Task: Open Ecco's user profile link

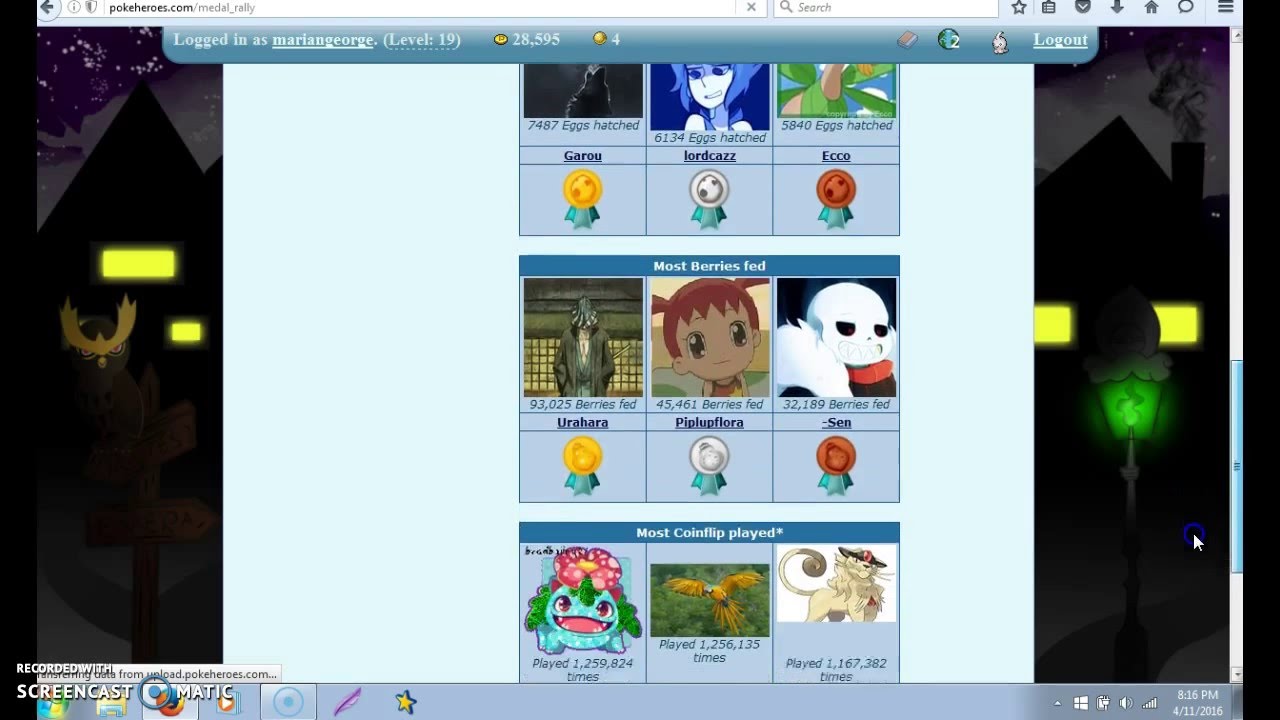Action: coord(836,156)
